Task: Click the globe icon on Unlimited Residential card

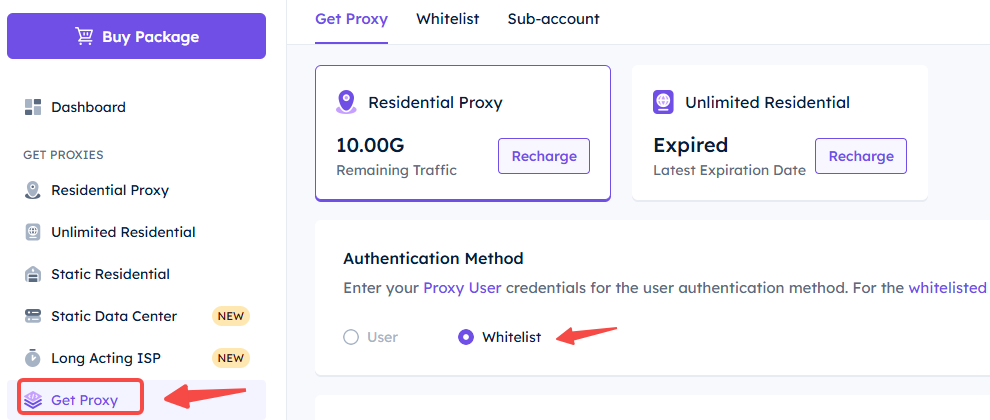Action: point(664,102)
